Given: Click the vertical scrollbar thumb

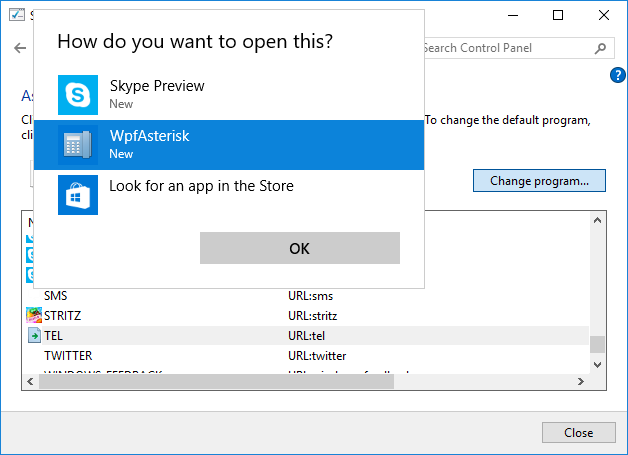Looking at the screenshot, I should pos(598,344).
